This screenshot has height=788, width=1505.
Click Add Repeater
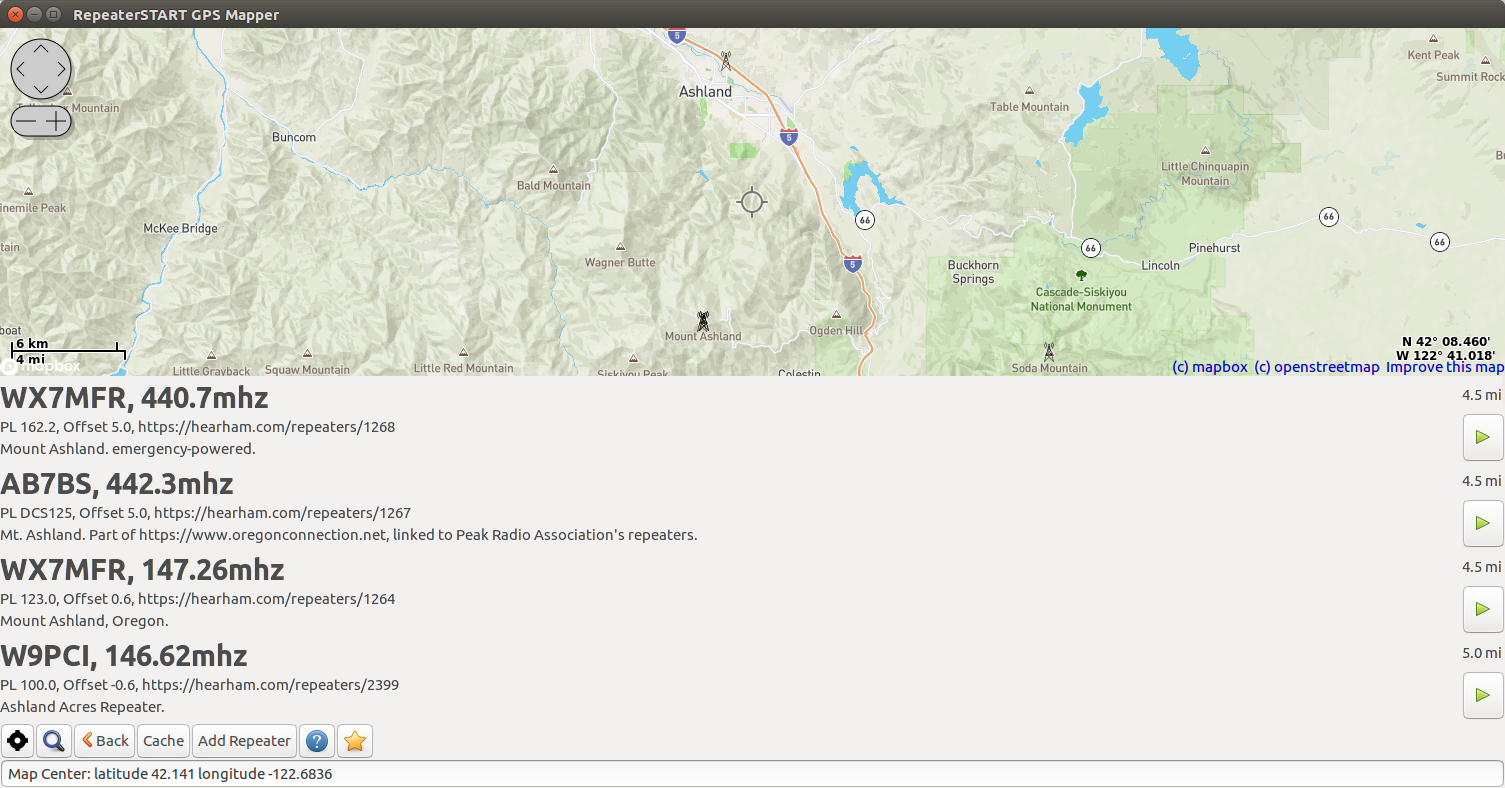pyautogui.click(x=243, y=740)
